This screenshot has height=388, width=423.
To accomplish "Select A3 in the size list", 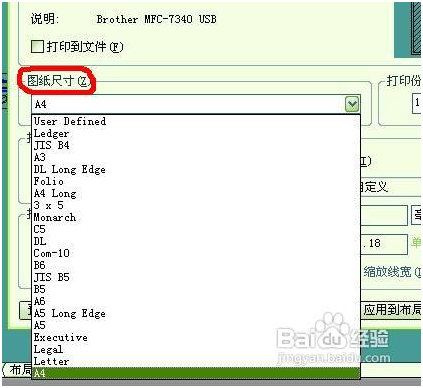I will (196, 157).
